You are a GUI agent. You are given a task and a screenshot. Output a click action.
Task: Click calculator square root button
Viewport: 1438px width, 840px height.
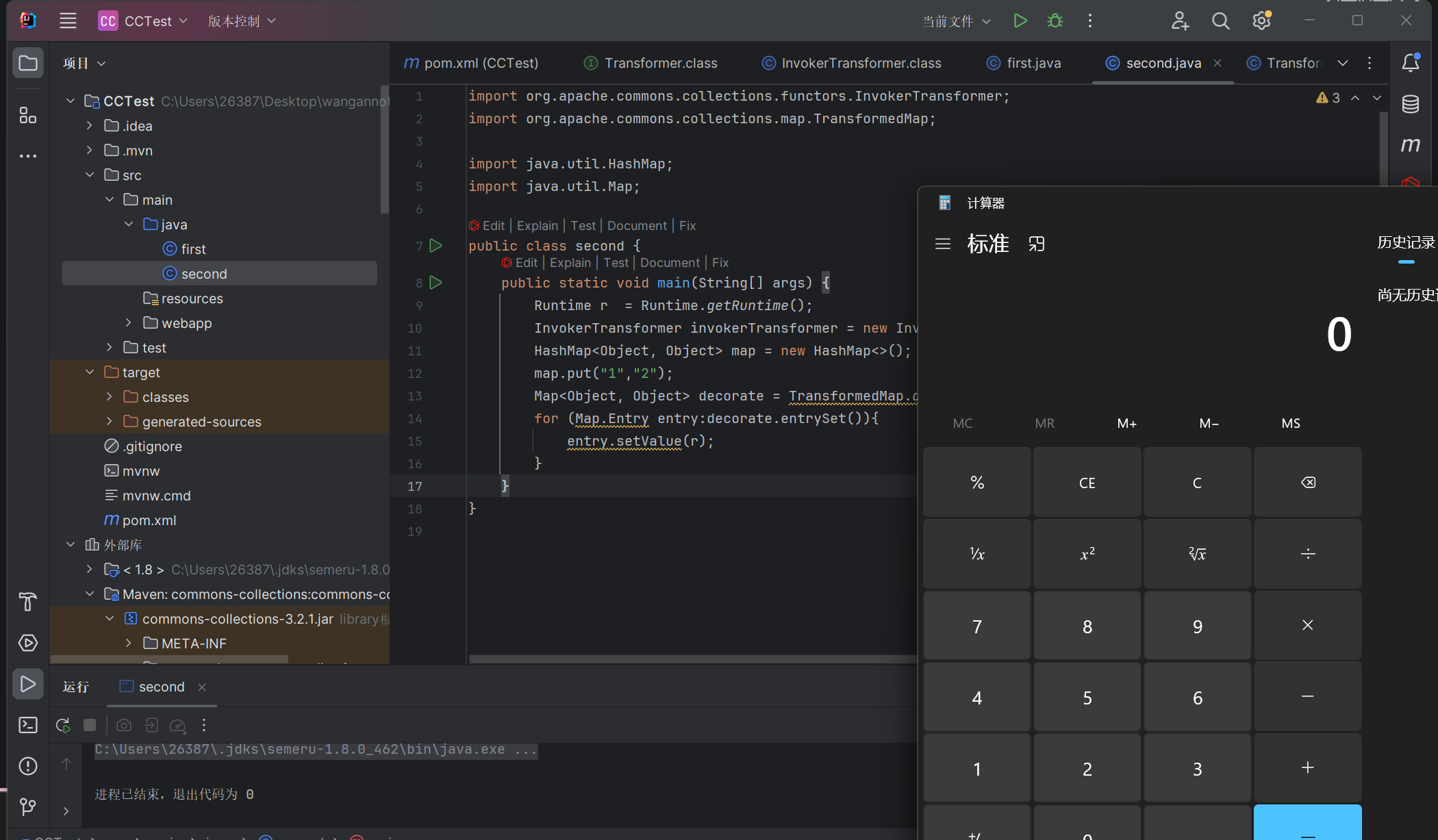(1198, 554)
